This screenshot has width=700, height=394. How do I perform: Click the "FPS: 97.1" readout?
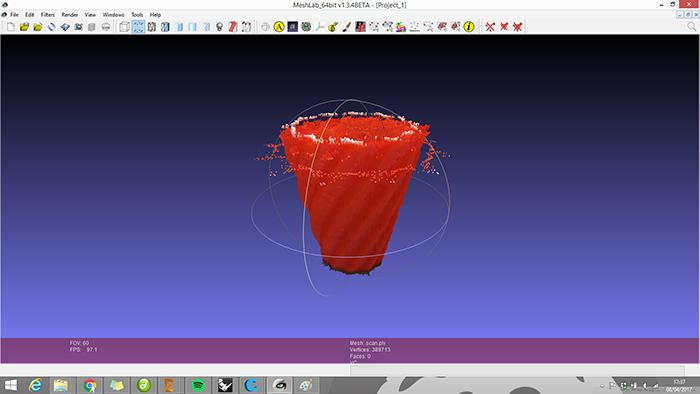click(x=83, y=349)
